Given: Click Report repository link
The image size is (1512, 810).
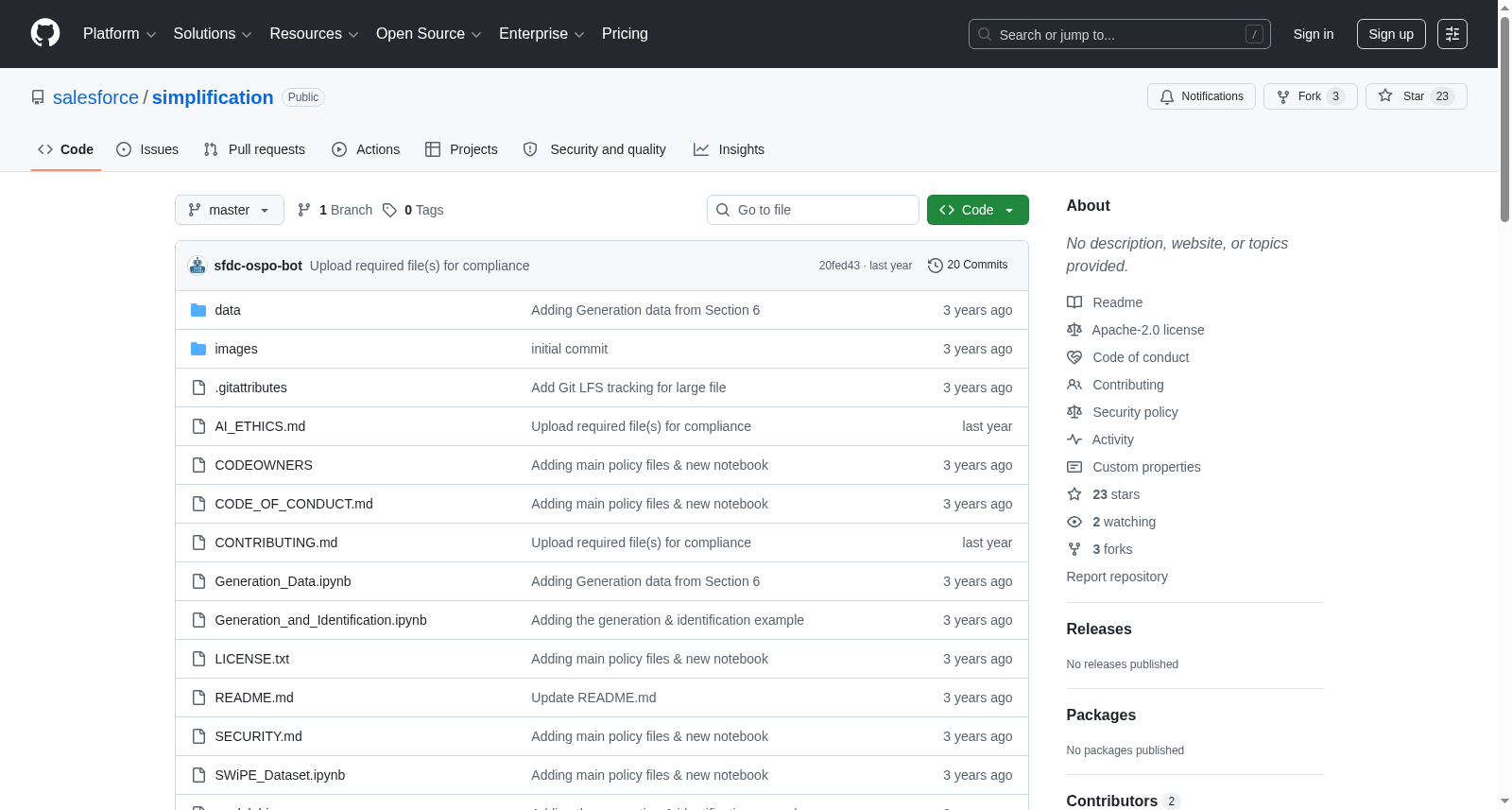Looking at the screenshot, I should [1117, 577].
